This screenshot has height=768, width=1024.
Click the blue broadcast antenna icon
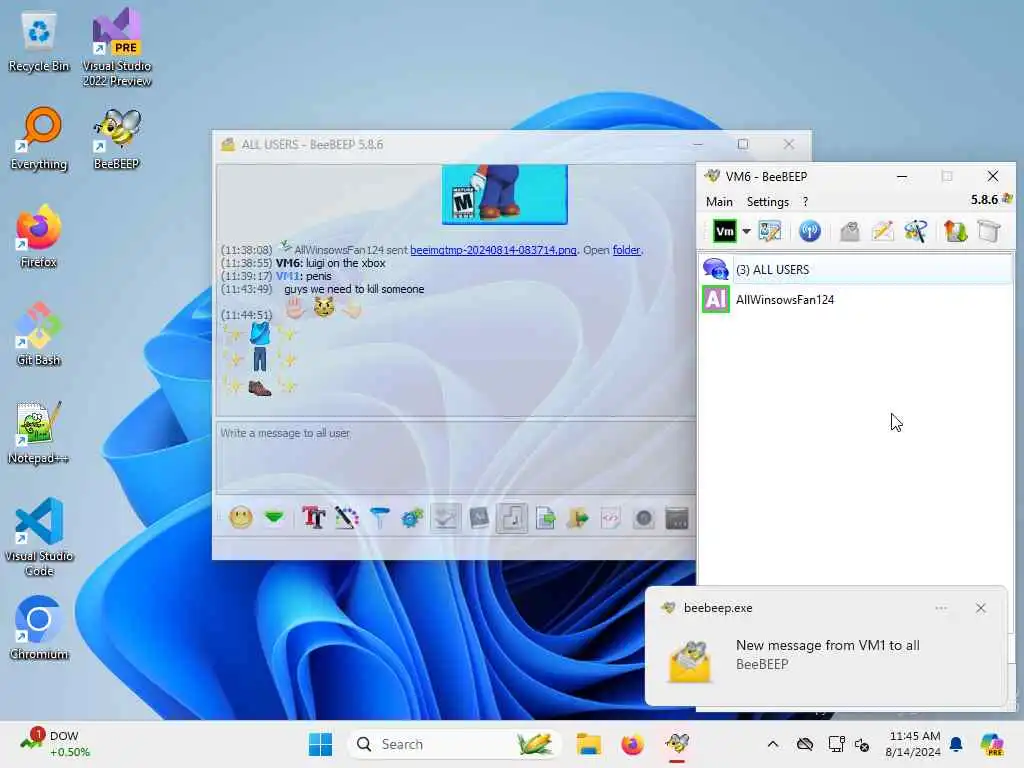tap(810, 231)
